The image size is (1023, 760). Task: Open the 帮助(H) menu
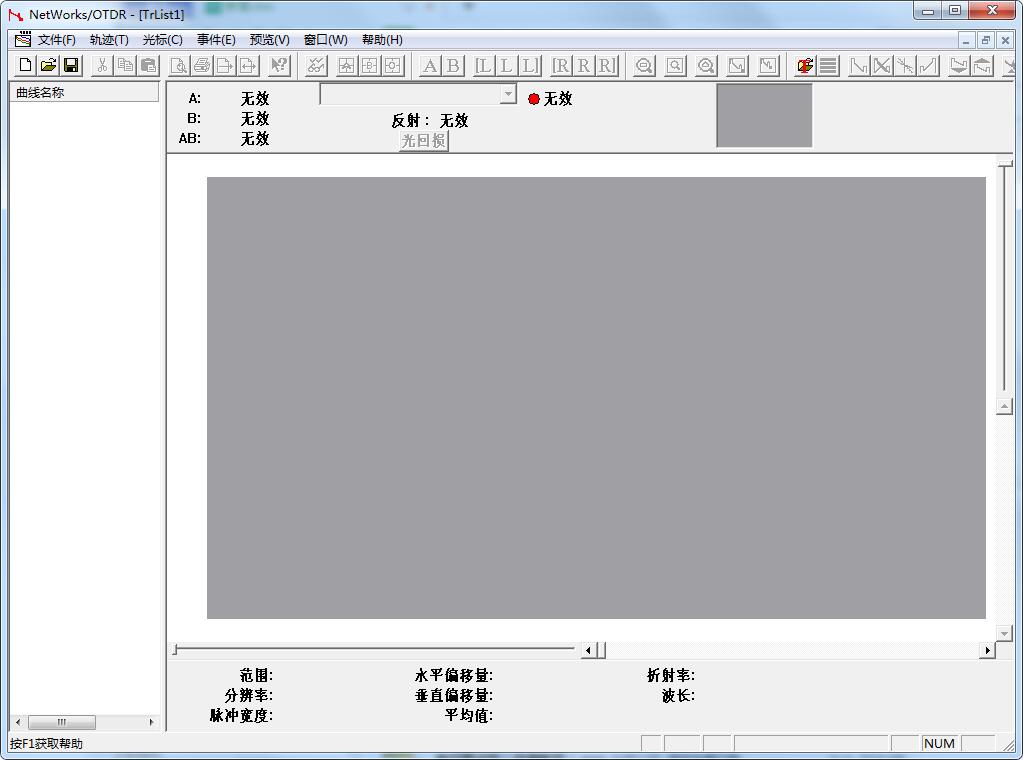(x=382, y=40)
